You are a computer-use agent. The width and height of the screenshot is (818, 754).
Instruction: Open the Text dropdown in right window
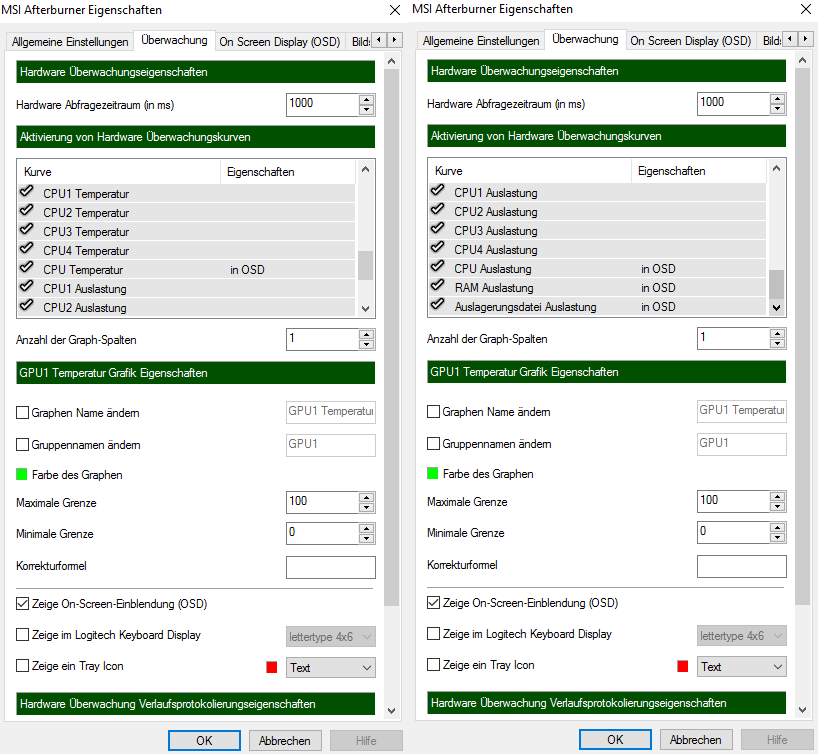(742, 666)
